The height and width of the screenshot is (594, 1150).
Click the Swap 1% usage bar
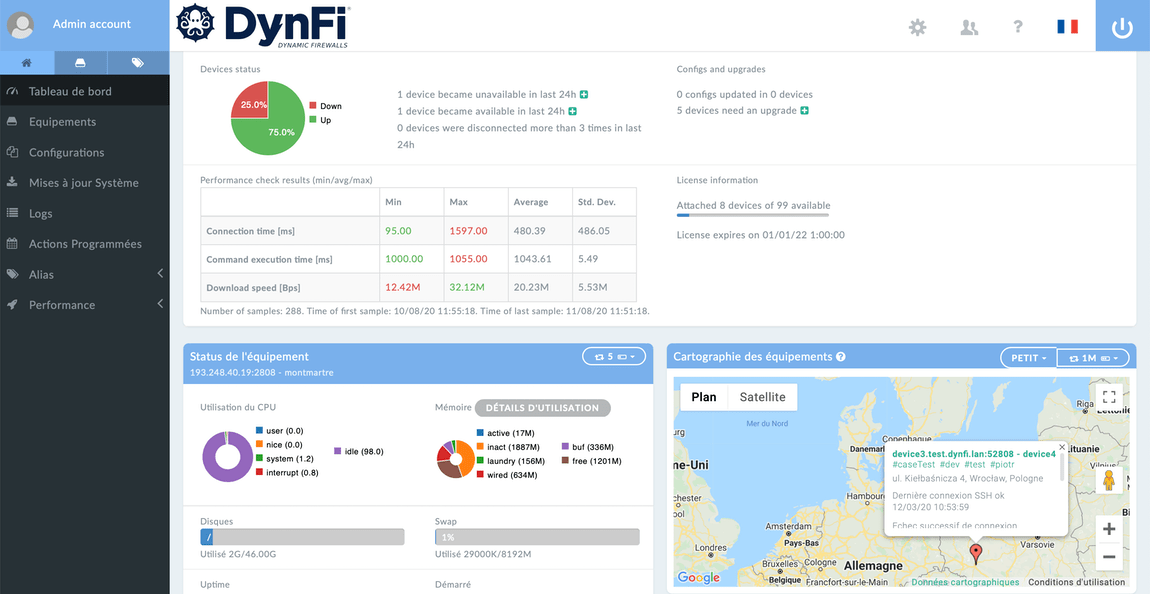click(x=537, y=537)
